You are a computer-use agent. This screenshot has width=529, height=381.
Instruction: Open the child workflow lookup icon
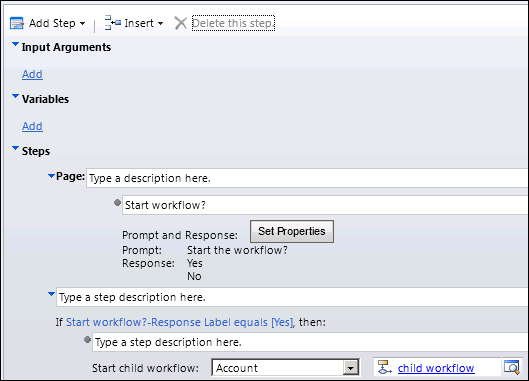(x=511, y=367)
